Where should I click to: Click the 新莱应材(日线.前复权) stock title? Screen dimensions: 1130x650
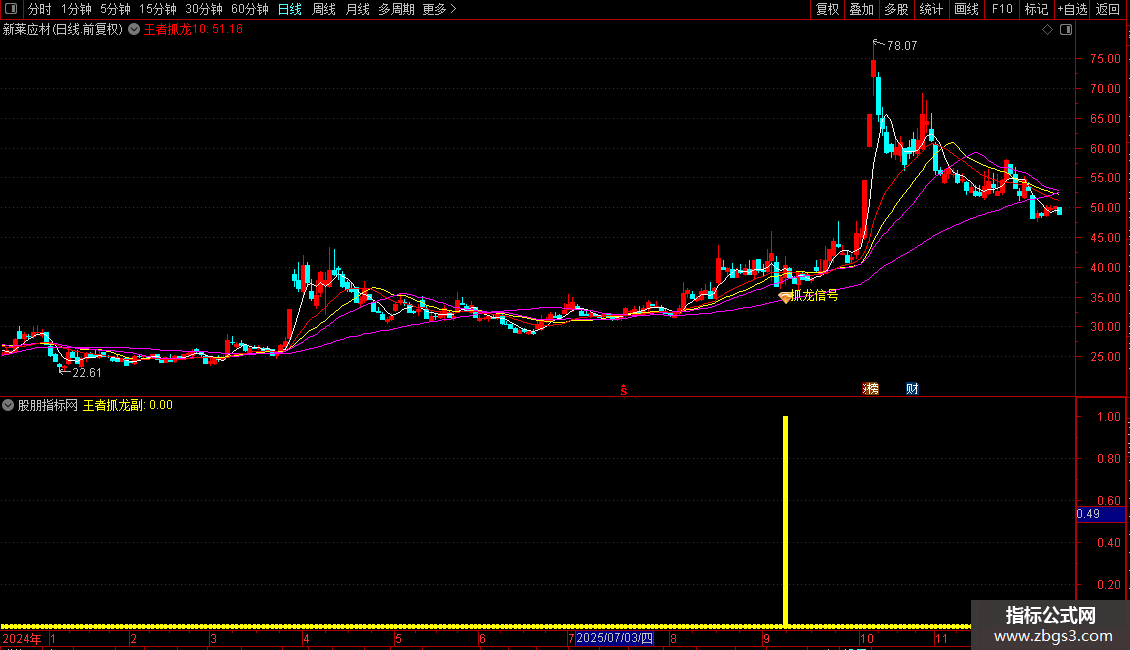[x=63, y=30]
